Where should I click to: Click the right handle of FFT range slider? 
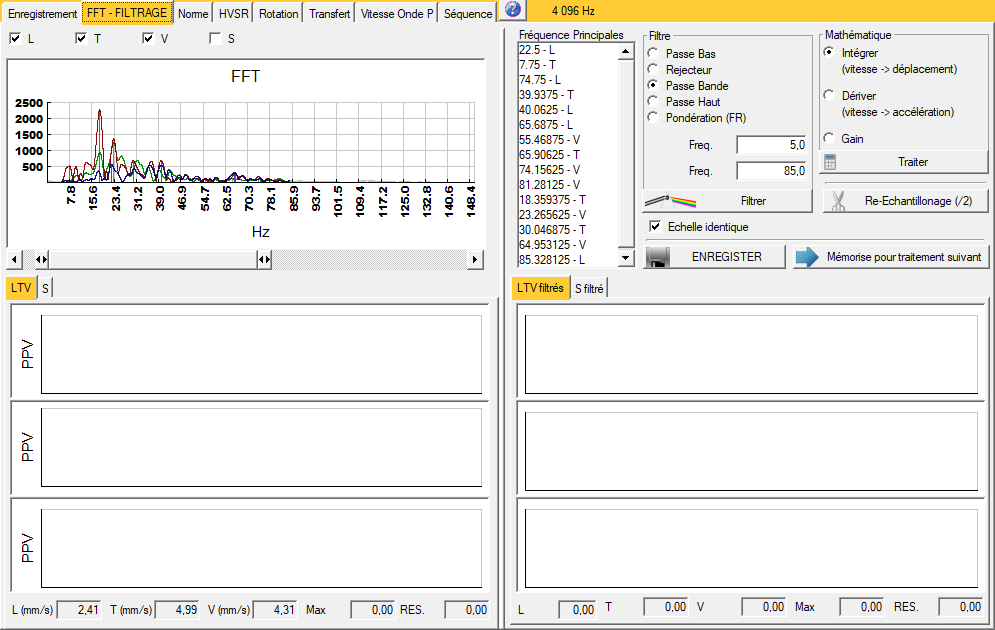pos(265,259)
